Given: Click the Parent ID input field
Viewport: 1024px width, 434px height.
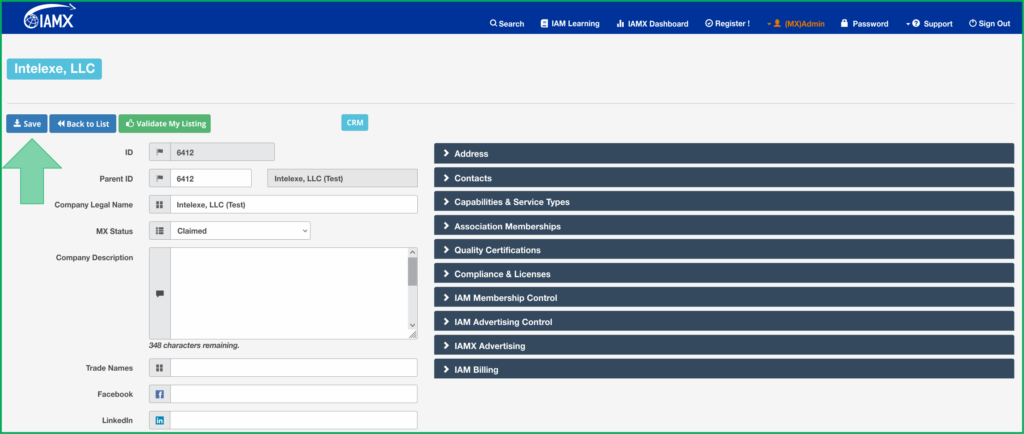Looking at the screenshot, I should [x=211, y=178].
